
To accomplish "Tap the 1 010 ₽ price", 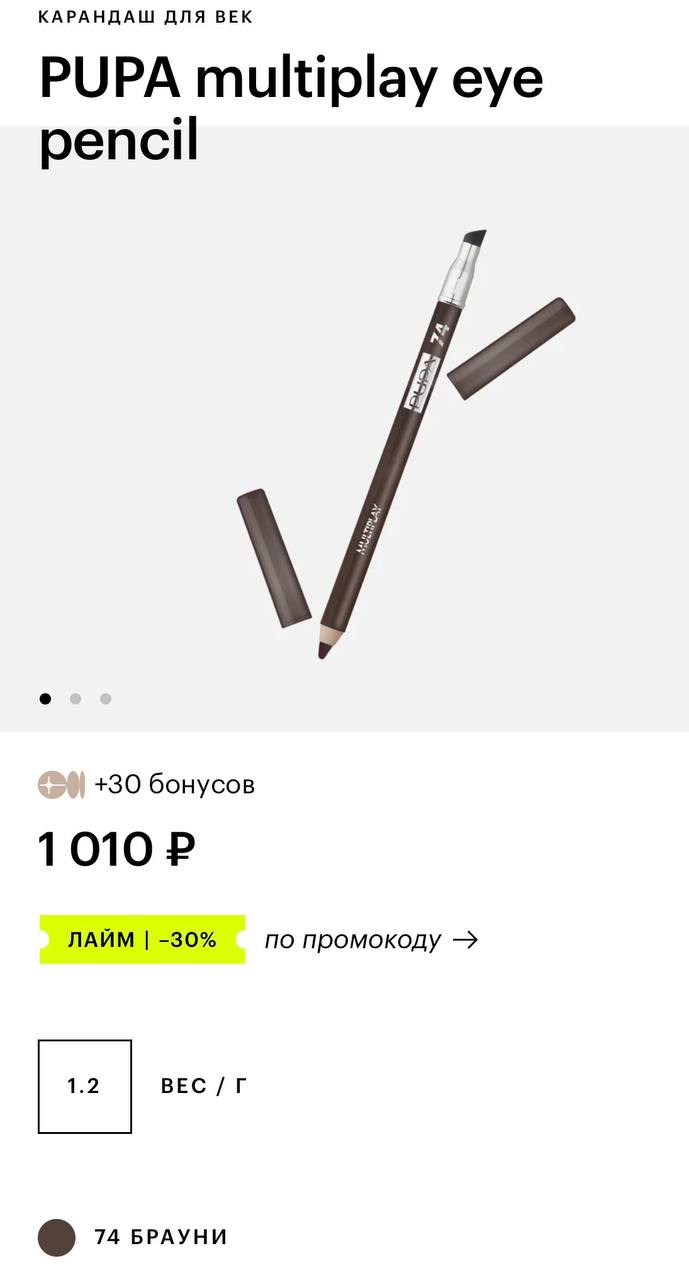I will [x=116, y=850].
